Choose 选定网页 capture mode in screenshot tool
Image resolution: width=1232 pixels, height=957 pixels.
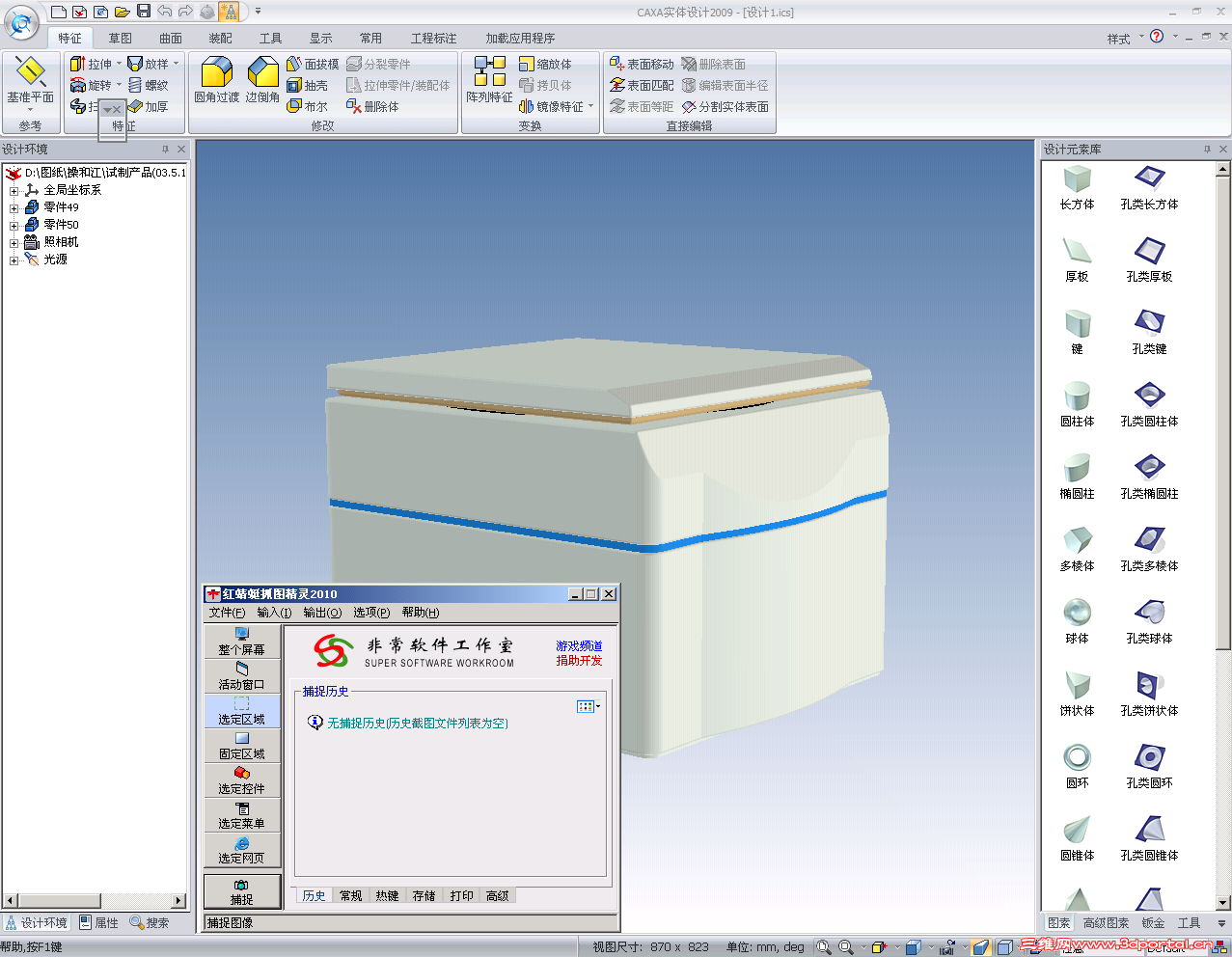click(x=241, y=850)
